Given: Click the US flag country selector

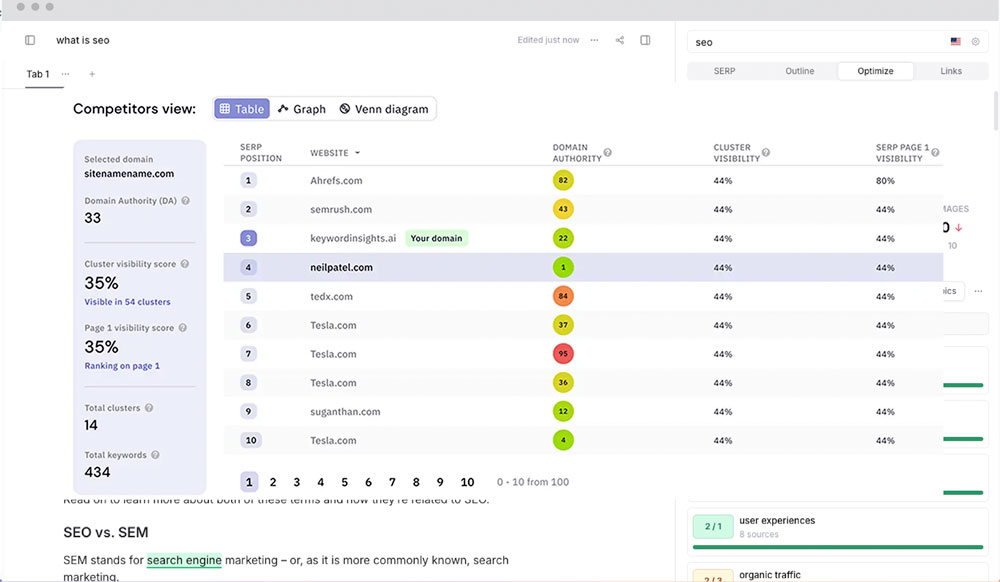Looking at the screenshot, I should pos(955,41).
